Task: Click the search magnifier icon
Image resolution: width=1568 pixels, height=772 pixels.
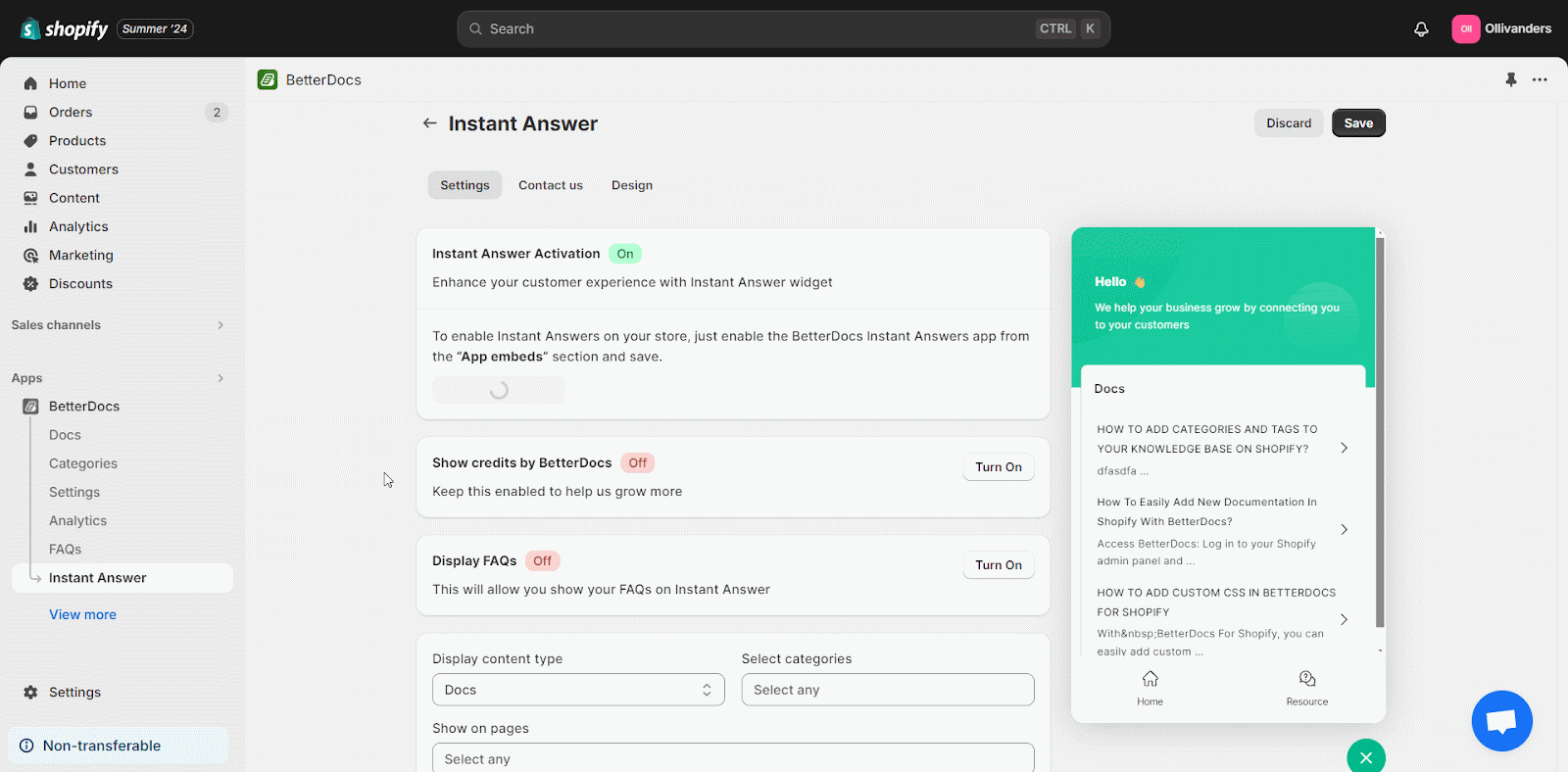Action: click(475, 29)
